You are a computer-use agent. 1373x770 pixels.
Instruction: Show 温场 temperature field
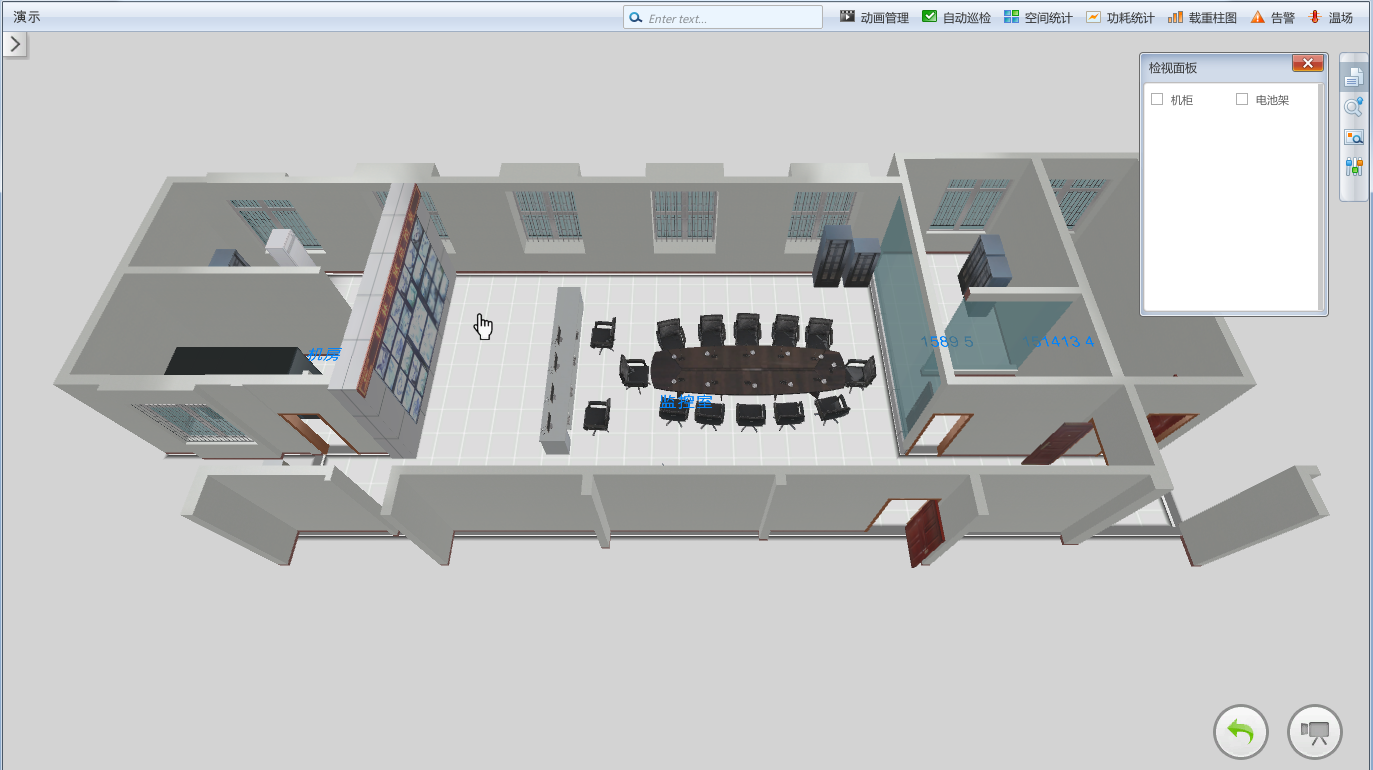[1330, 18]
